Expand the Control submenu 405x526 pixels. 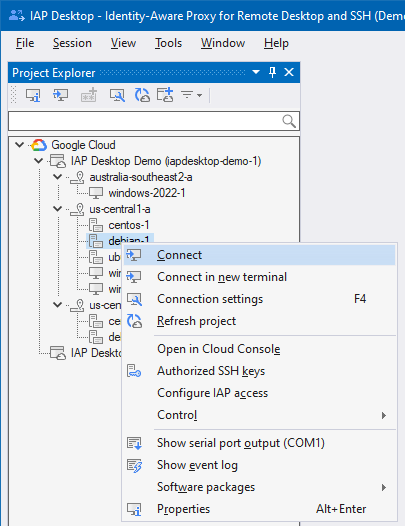tap(259, 415)
